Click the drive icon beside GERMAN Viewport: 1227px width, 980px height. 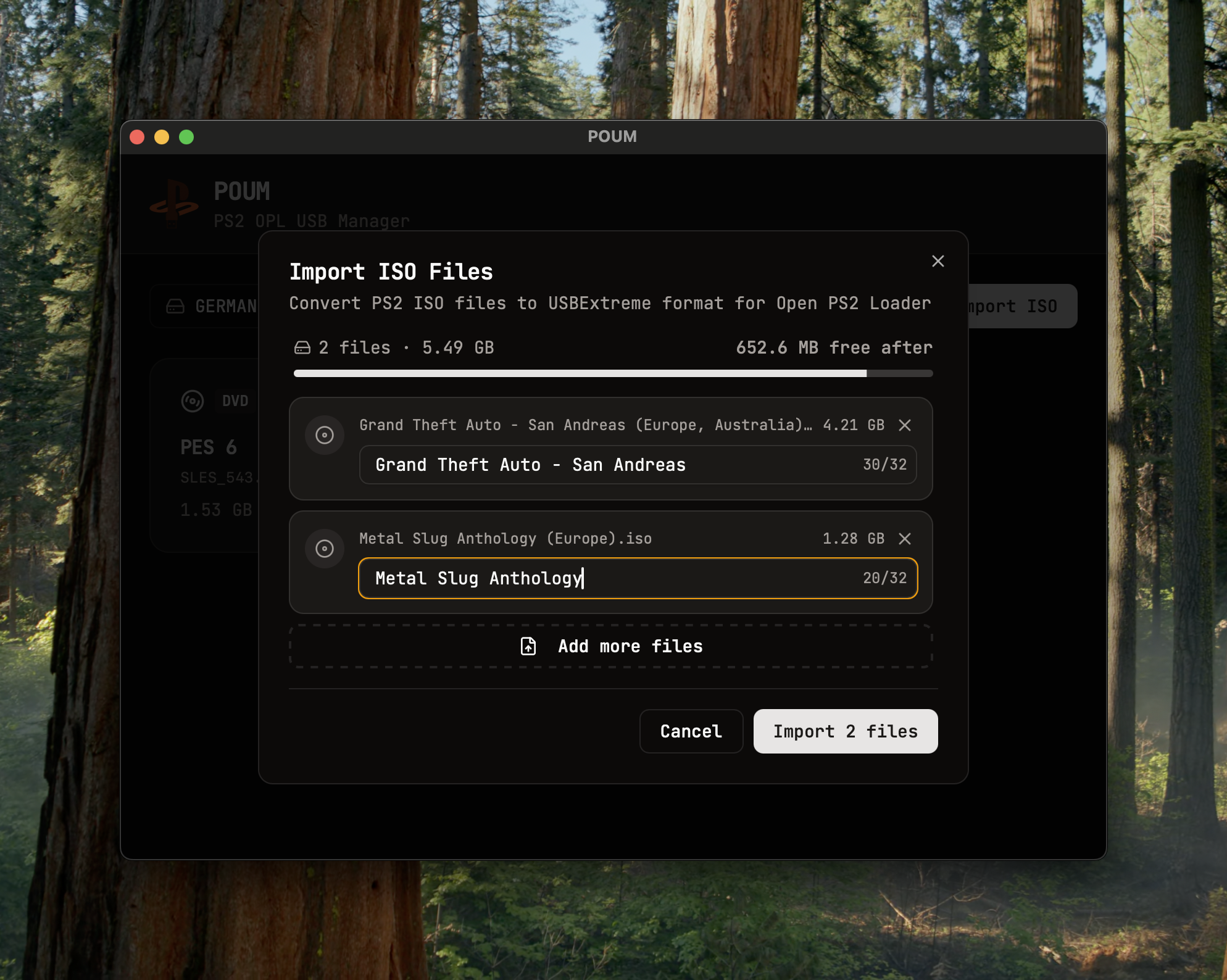click(x=175, y=306)
